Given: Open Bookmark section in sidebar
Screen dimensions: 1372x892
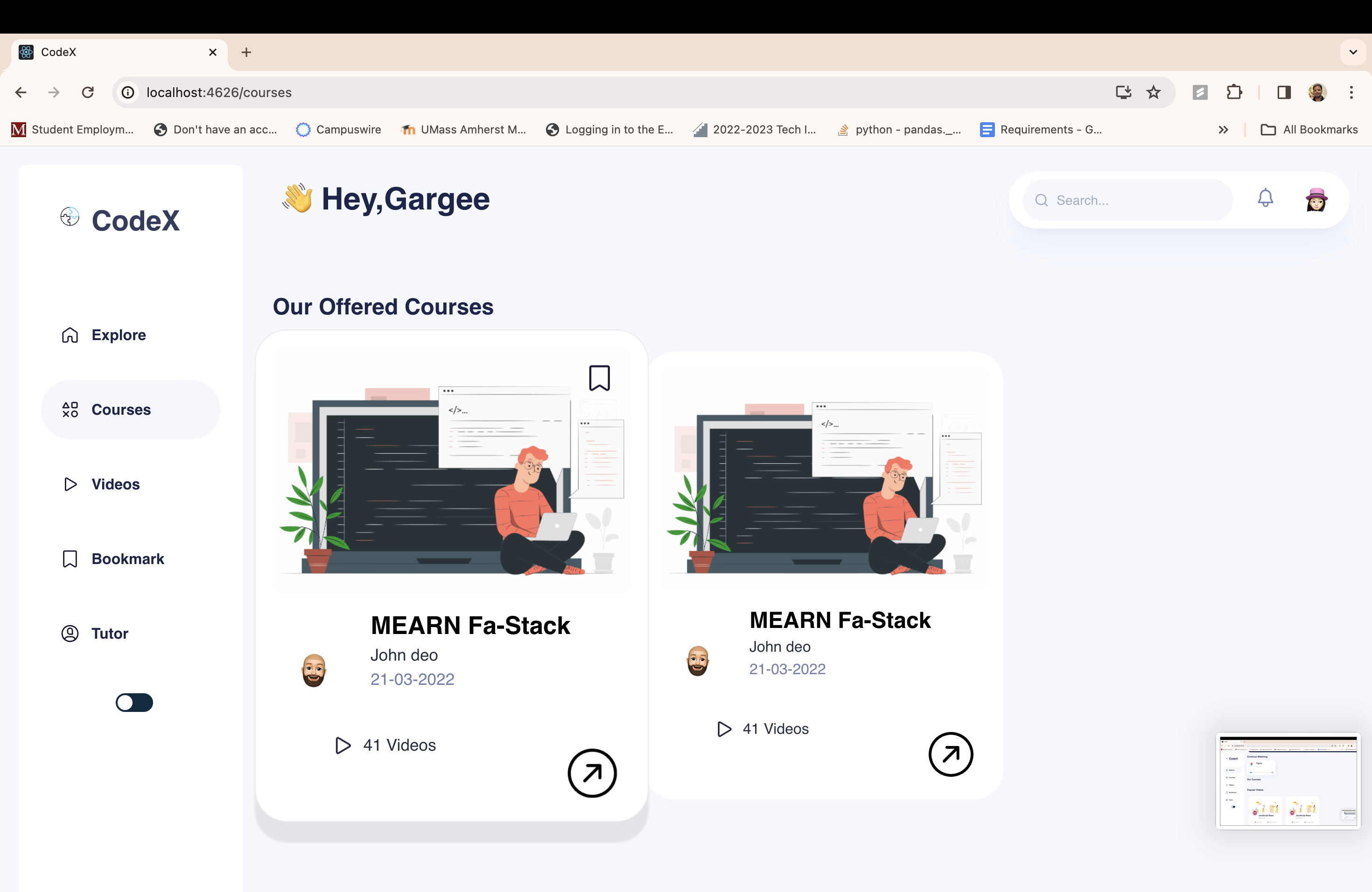Looking at the screenshot, I should (127, 559).
